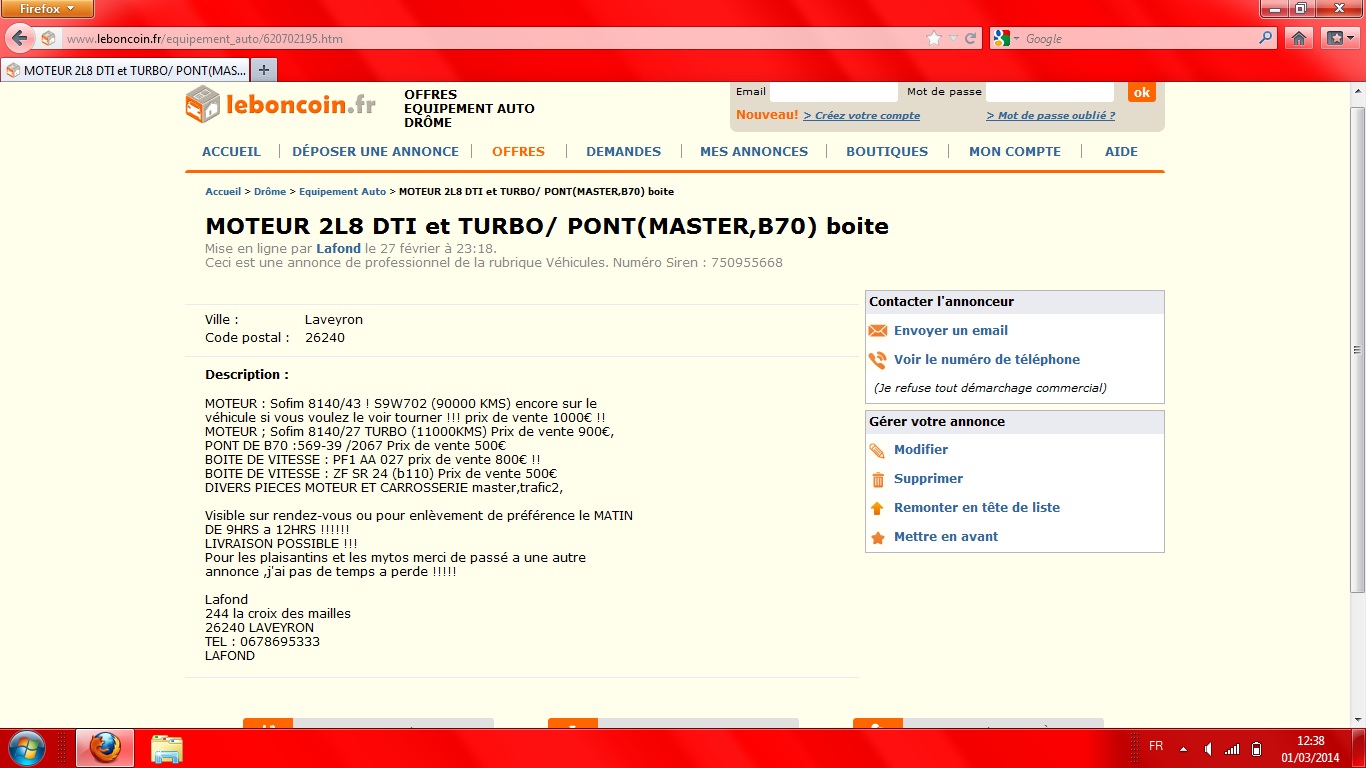This screenshot has height=768, width=1366.
Task: Open the DEMANDES menu item
Action: [623, 152]
